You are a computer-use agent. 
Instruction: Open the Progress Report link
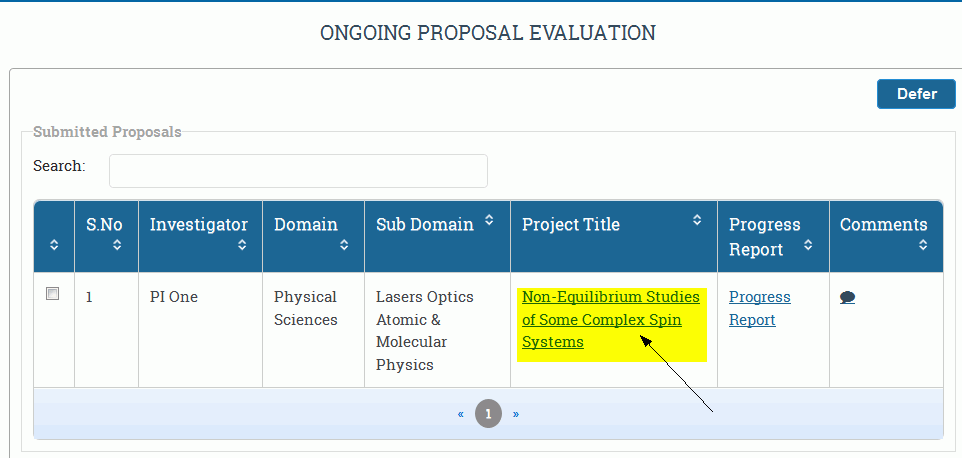(760, 308)
